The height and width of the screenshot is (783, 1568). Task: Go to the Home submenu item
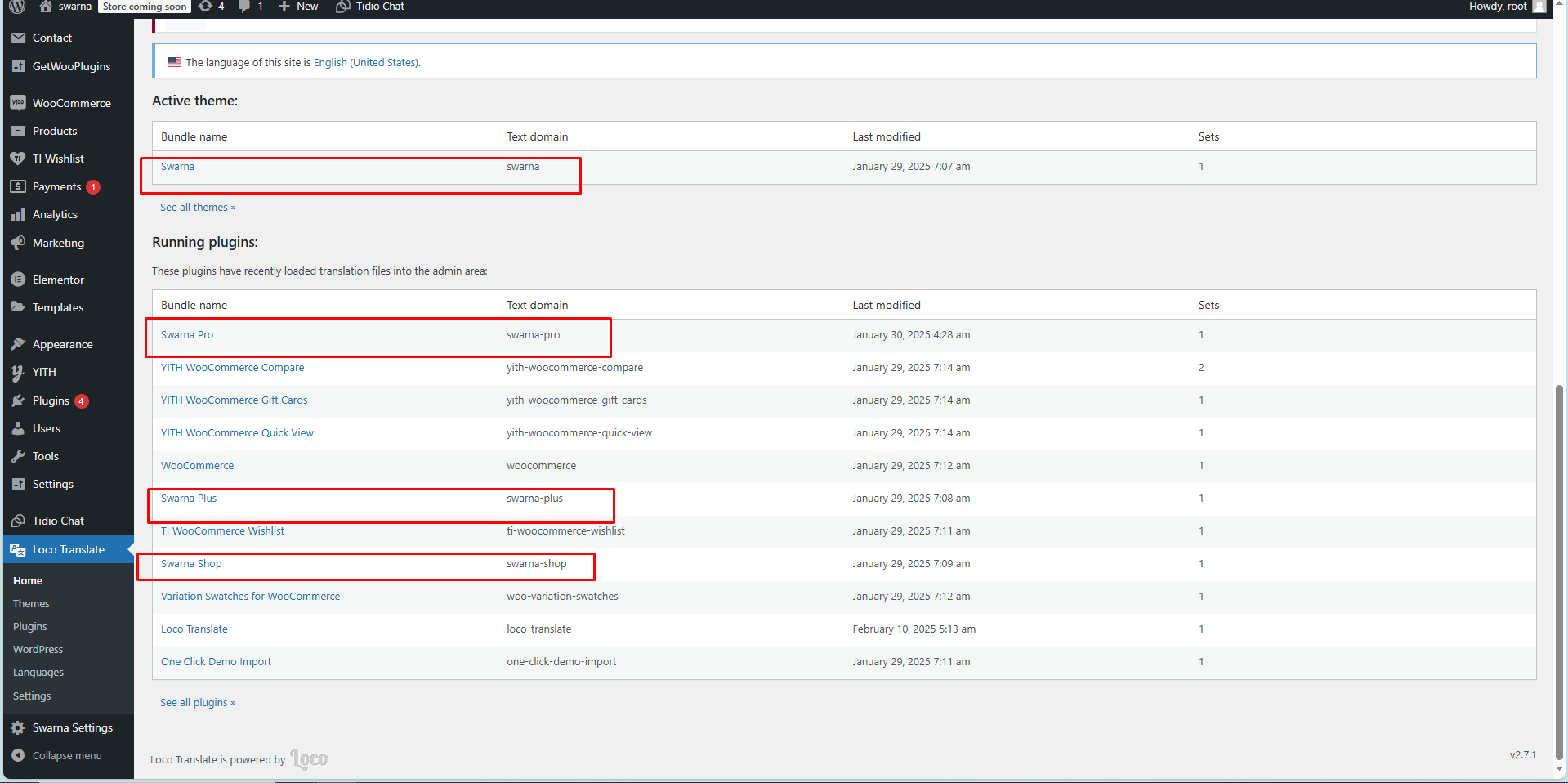pyautogui.click(x=28, y=580)
